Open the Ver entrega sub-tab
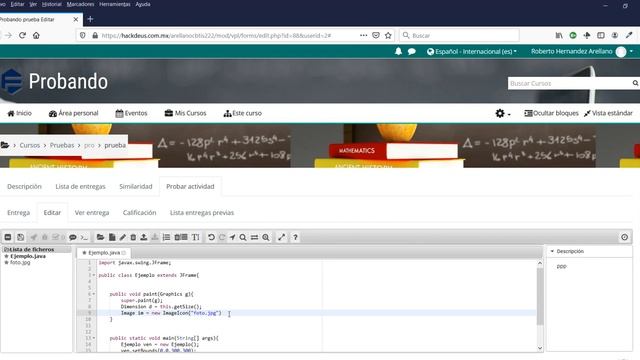Viewport: 640px width, 360px height. click(92, 213)
